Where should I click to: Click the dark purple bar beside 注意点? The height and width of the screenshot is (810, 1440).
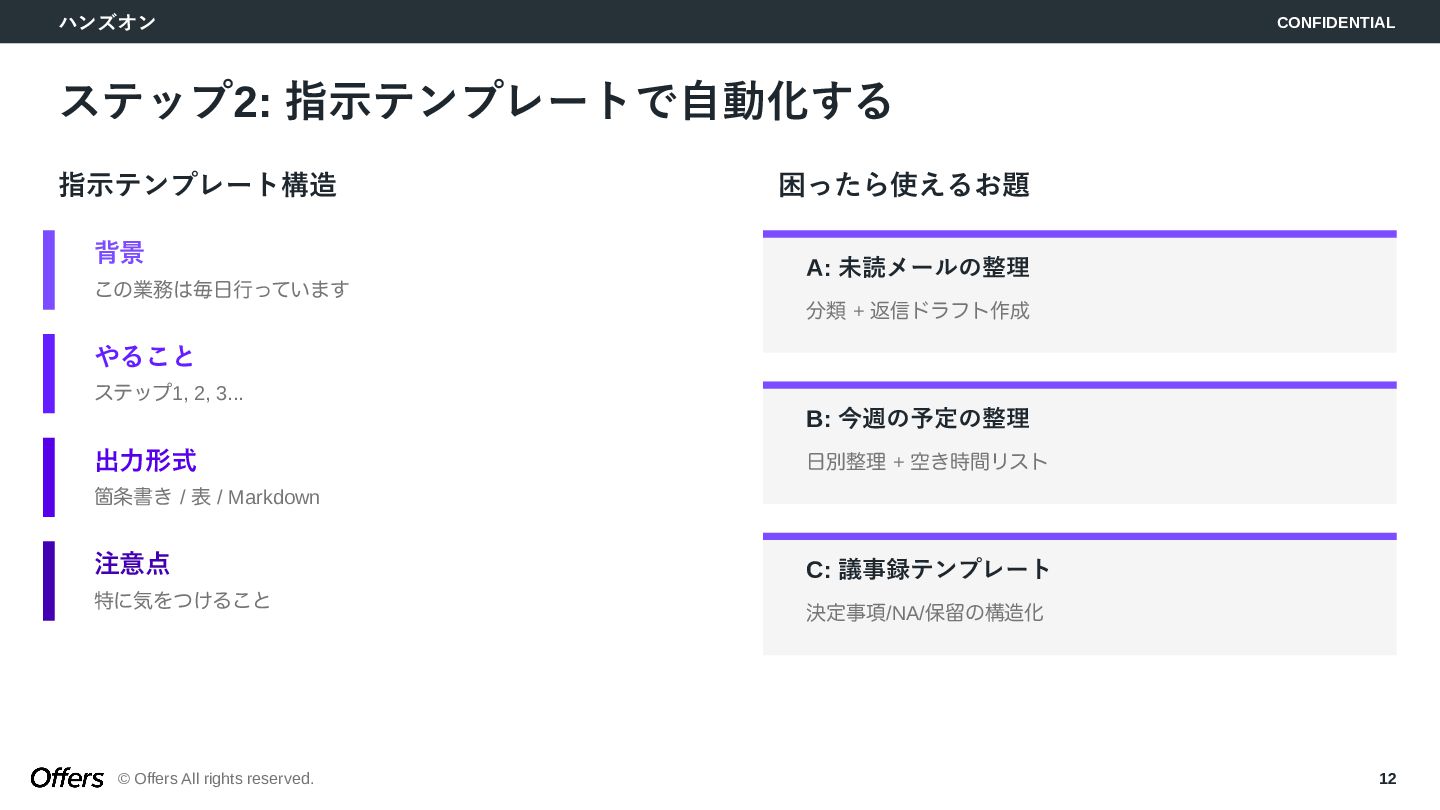click(x=49, y=581)
